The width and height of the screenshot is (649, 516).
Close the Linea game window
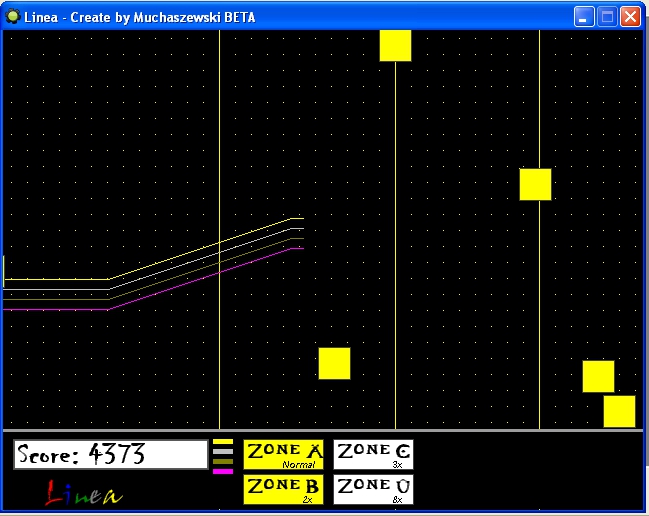(630, 17)
